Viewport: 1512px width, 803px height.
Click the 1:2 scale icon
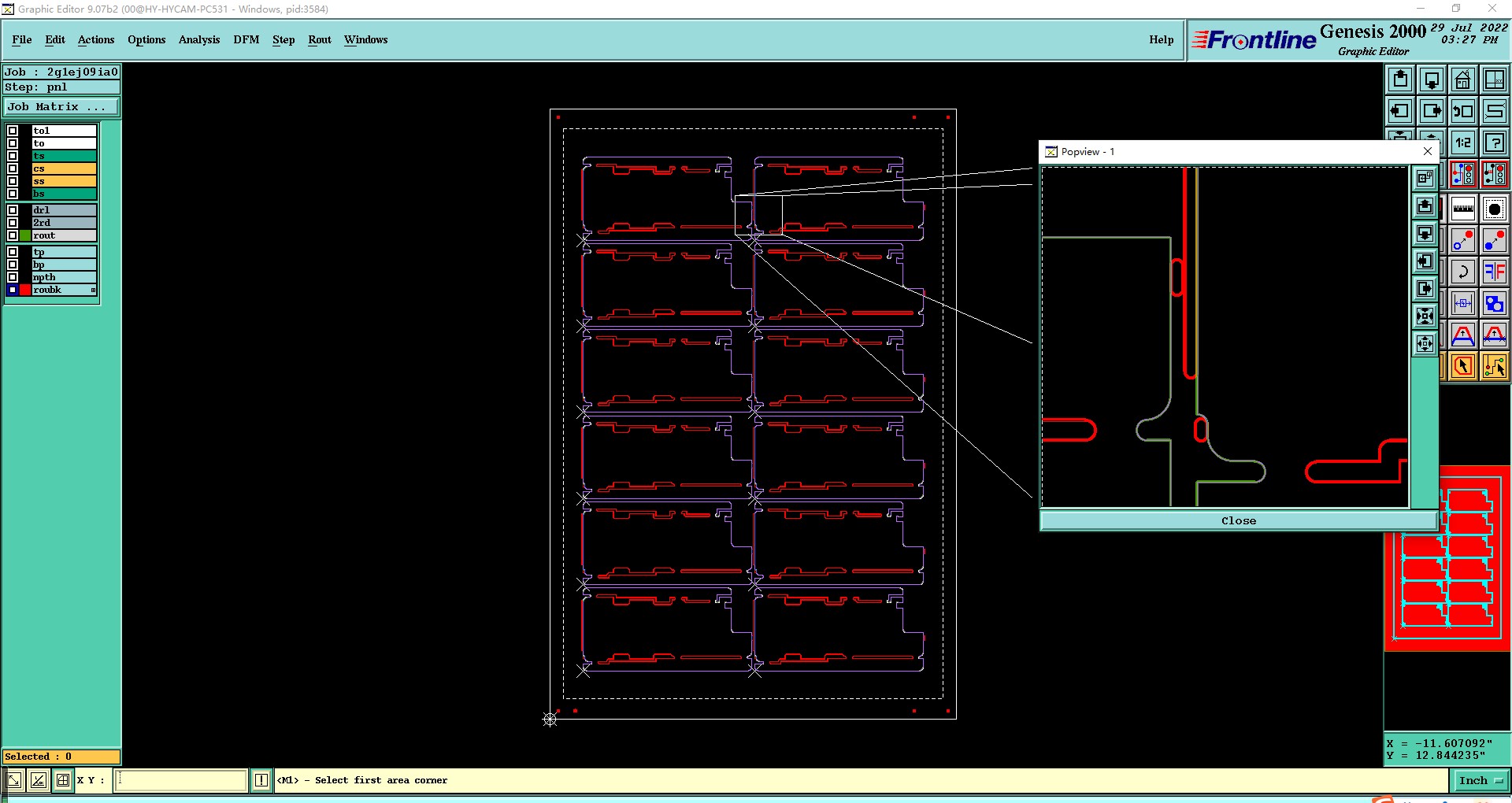(1463, 142)
